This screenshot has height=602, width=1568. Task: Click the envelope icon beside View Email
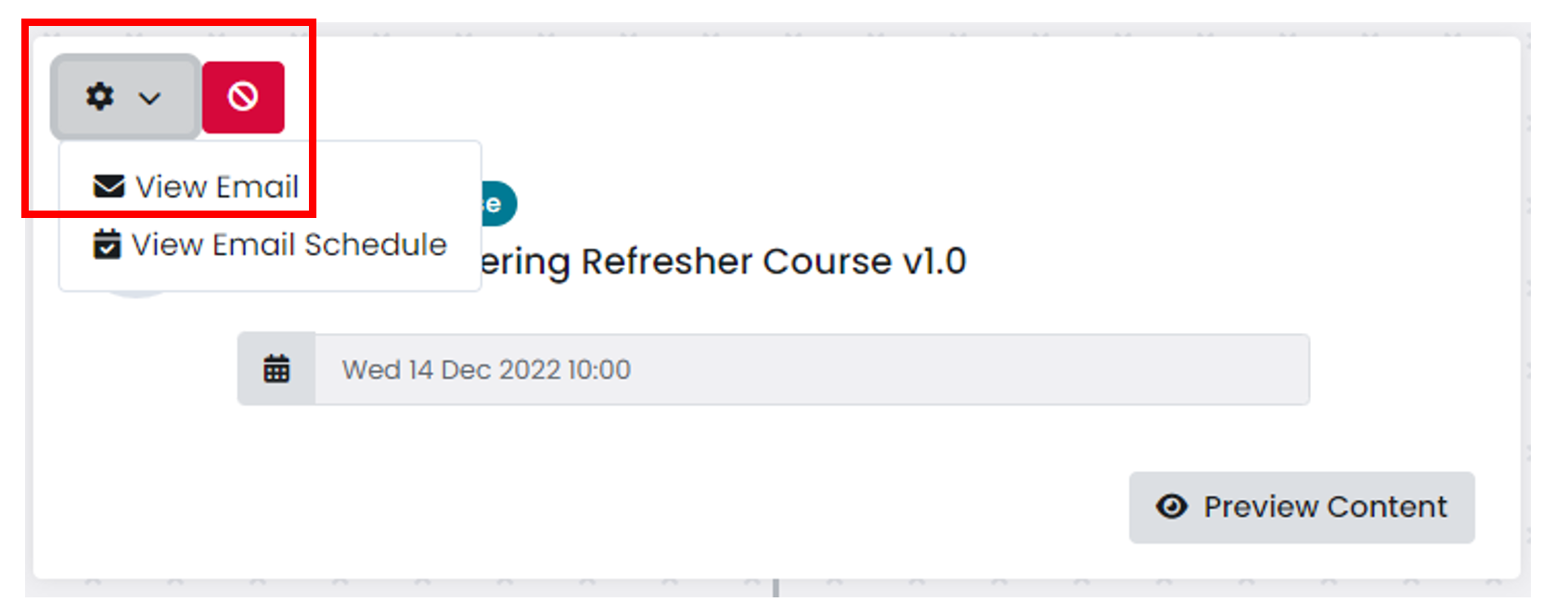(109, 186)
